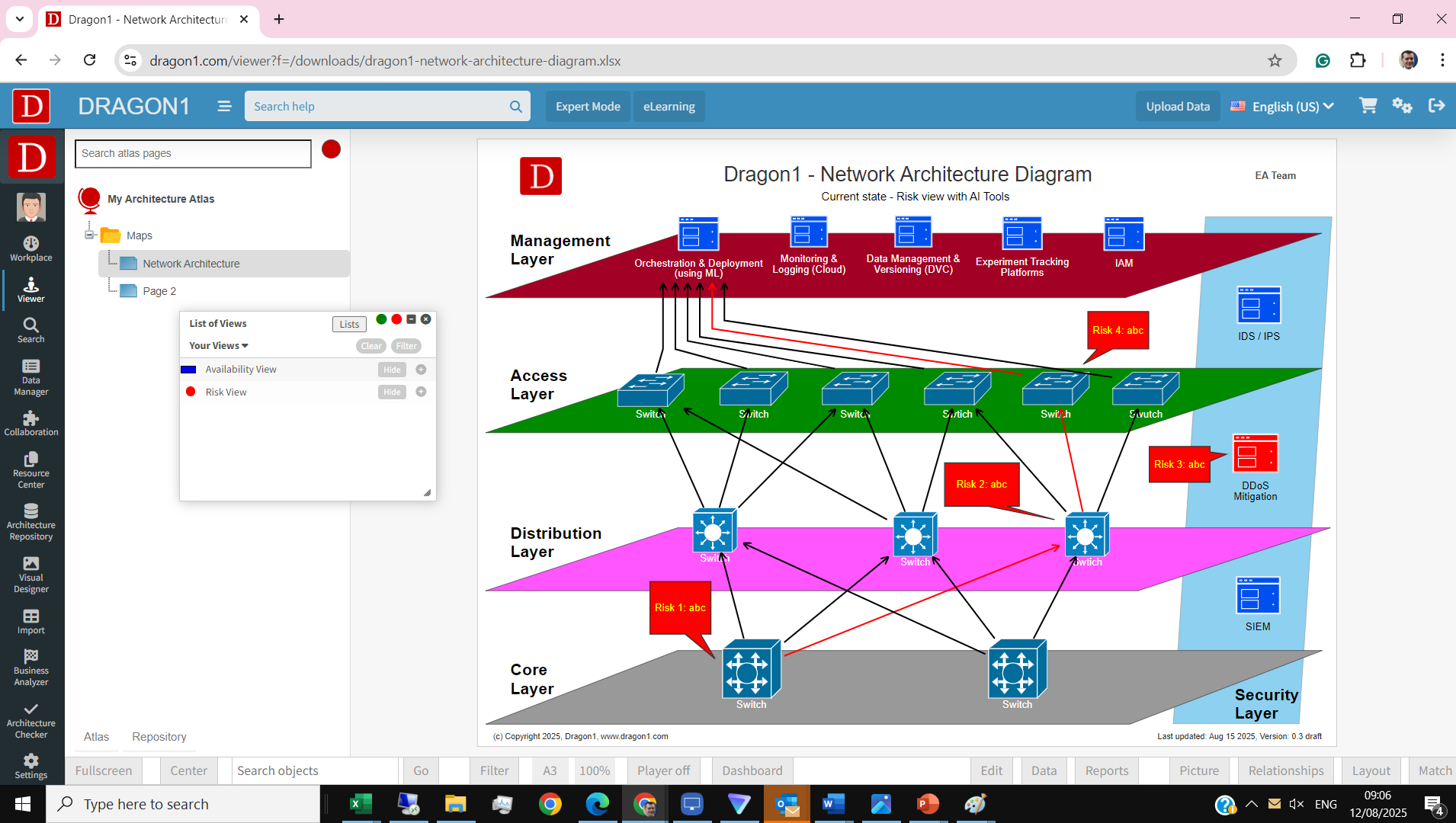This screenshot has width=1456, height=823.
Task: Open the 100% zoom selector
Action: [x=595, y=770]
